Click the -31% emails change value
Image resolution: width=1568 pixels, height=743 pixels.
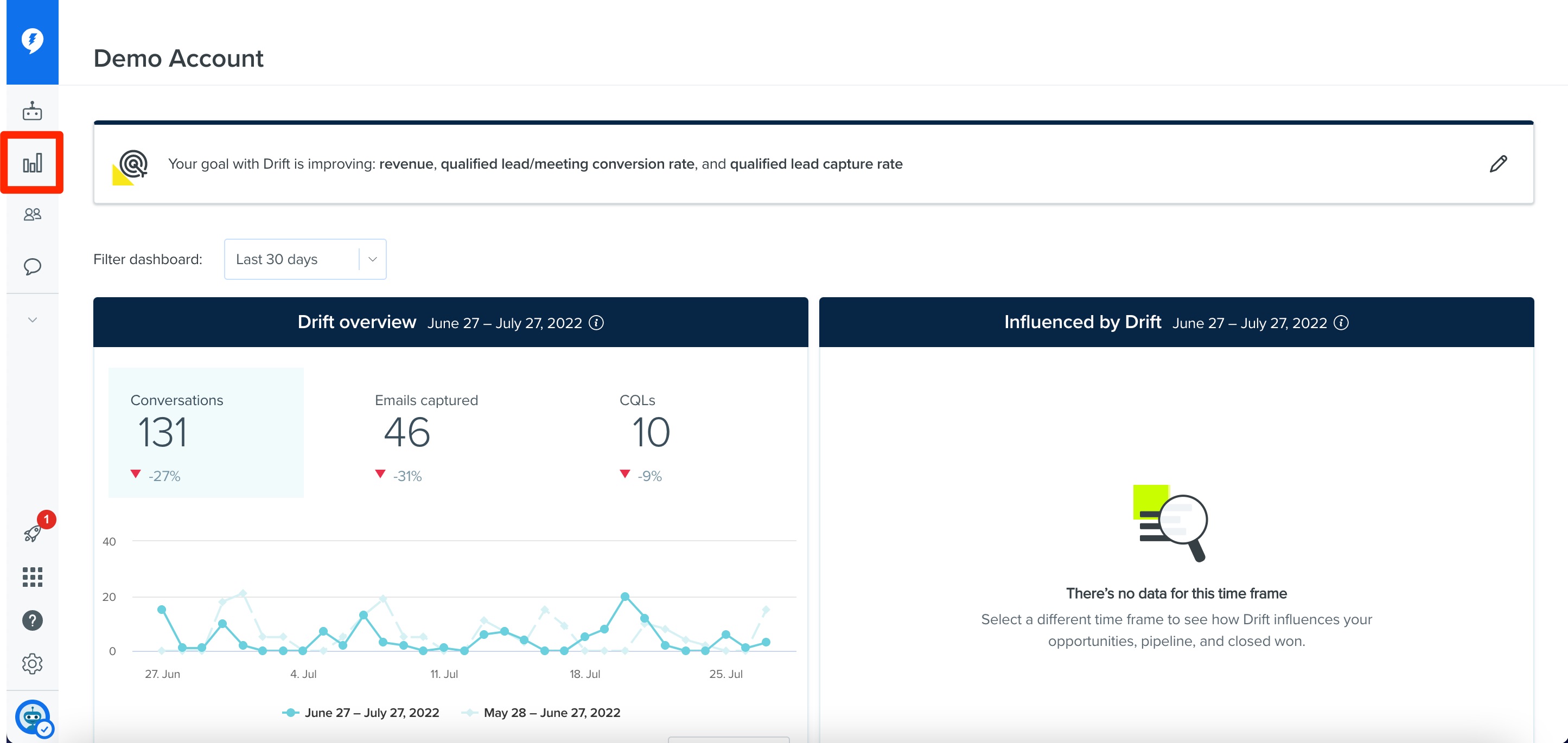click(x=407, y=476)
